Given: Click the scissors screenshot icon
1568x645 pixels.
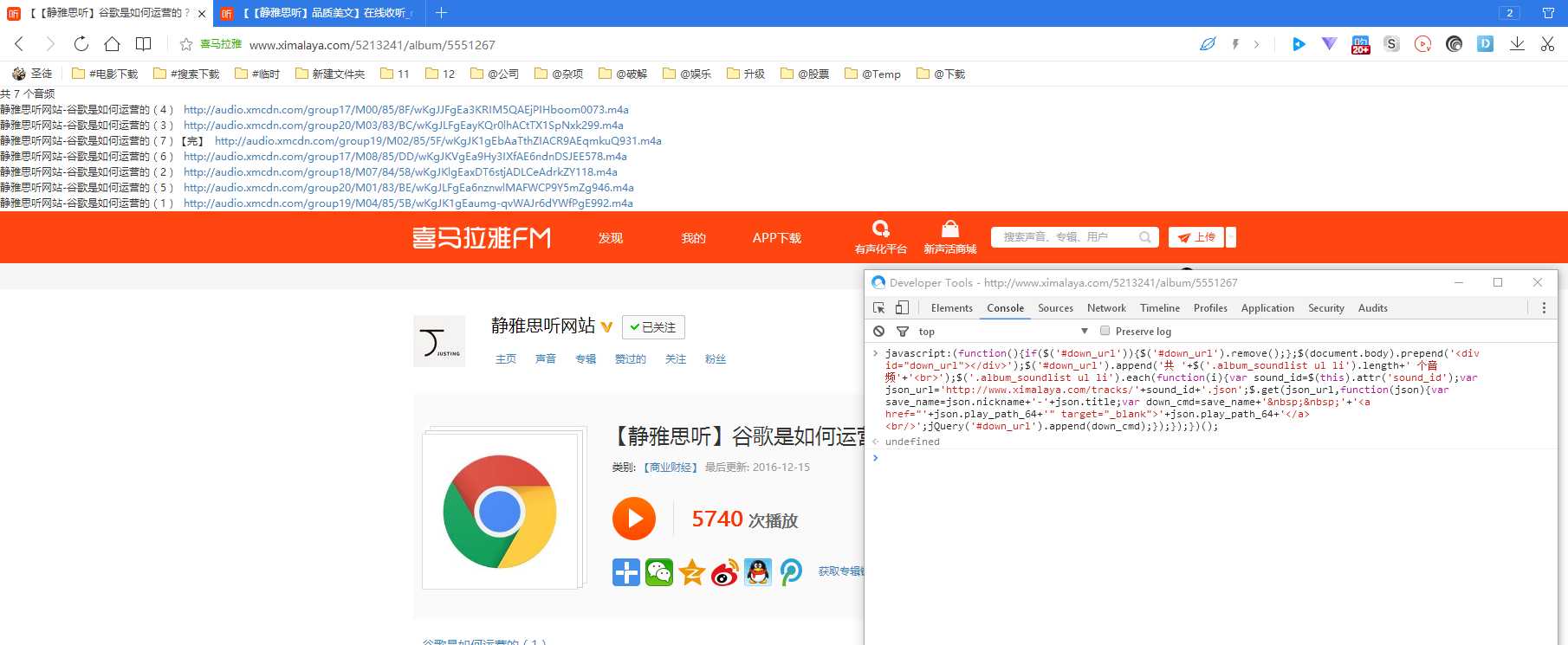Looking at the screenshot, I should (1547, 44).
